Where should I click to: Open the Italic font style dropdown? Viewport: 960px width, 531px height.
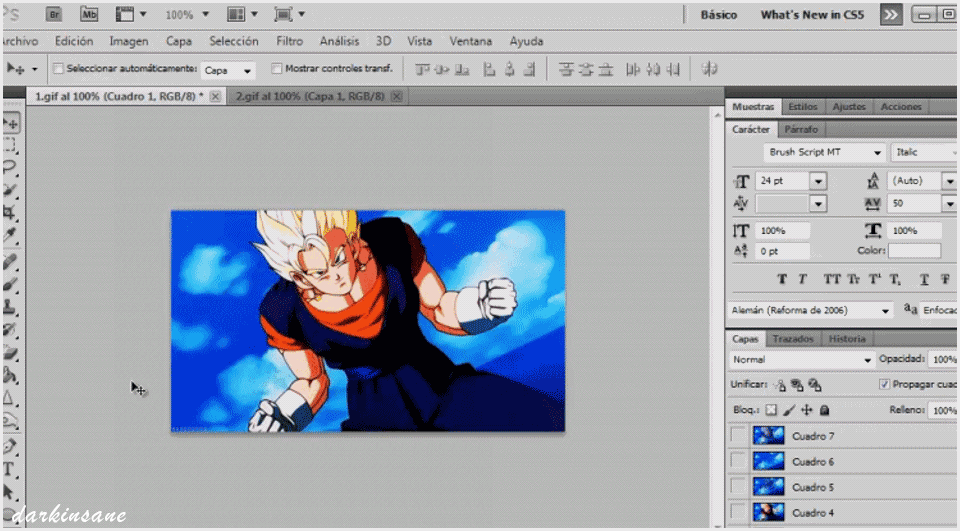[924, 152]
